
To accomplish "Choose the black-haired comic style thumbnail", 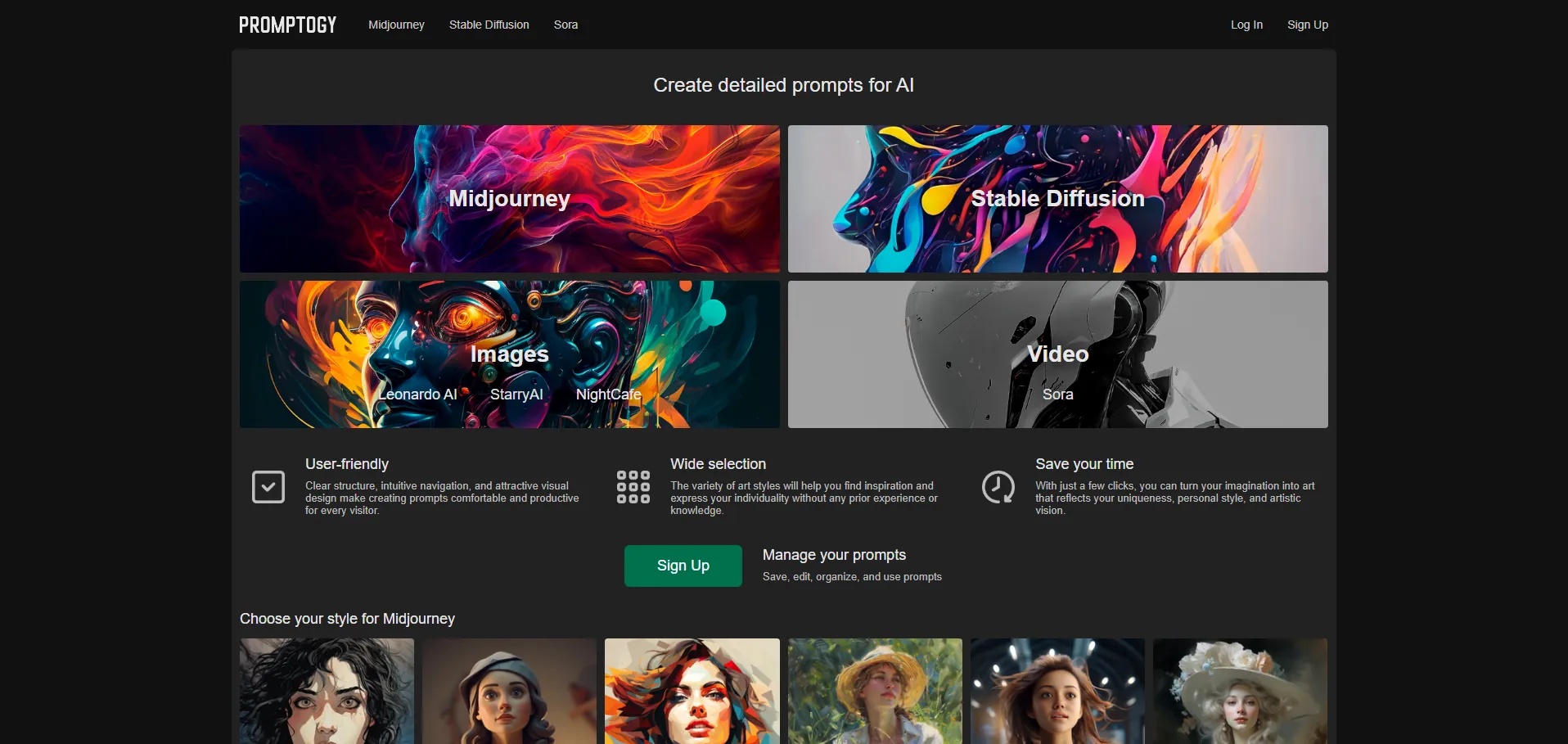I will (x=327, y=691).
